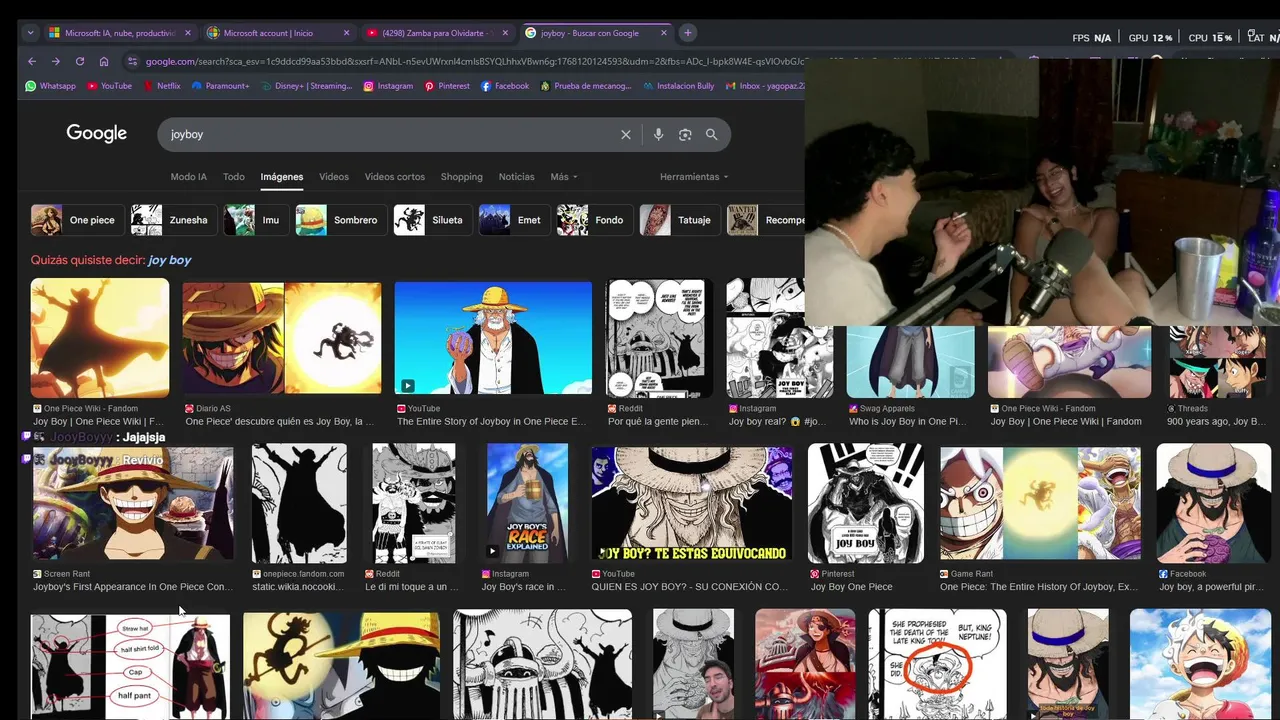Open the browser home page icon
1280x720 pixels.
[104, 61]
